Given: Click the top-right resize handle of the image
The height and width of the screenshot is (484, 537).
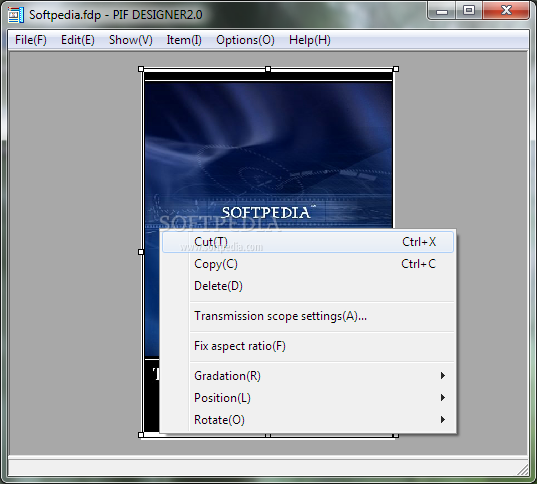Looking at the screenshot, I should click(396, 69).
